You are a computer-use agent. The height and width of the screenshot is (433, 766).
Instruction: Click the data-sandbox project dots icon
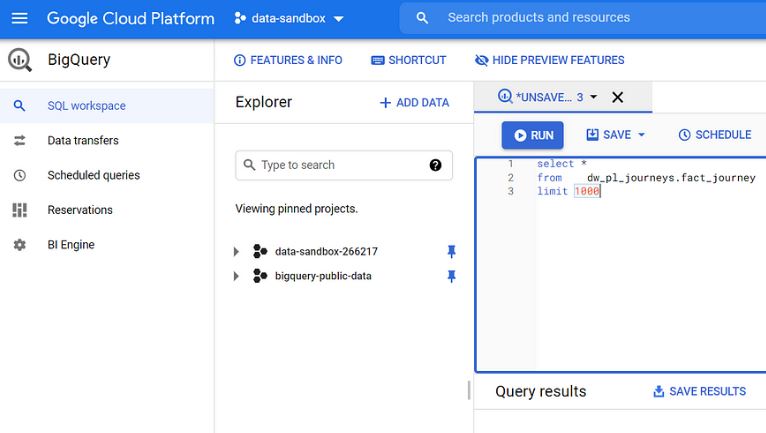239,19
